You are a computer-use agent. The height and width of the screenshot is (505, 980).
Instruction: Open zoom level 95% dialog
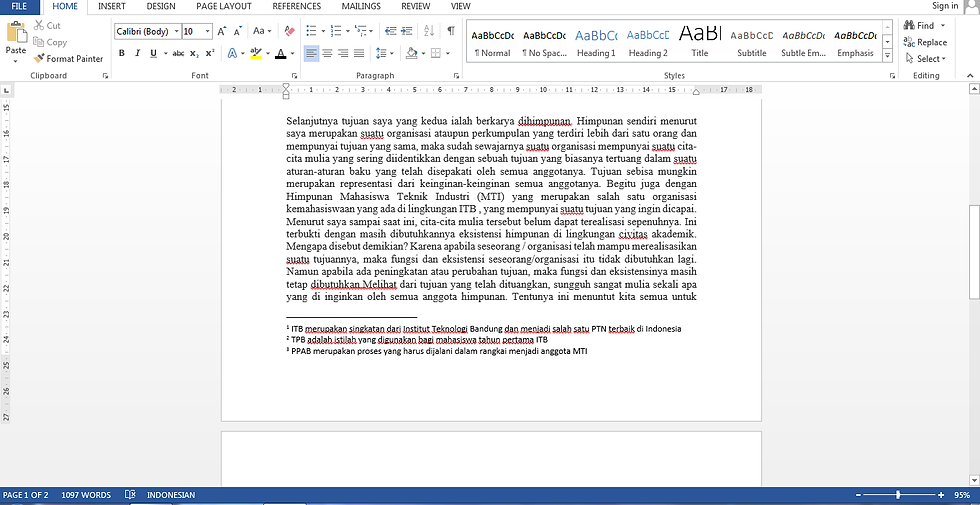pyautogui.click(x=963, y=494)
